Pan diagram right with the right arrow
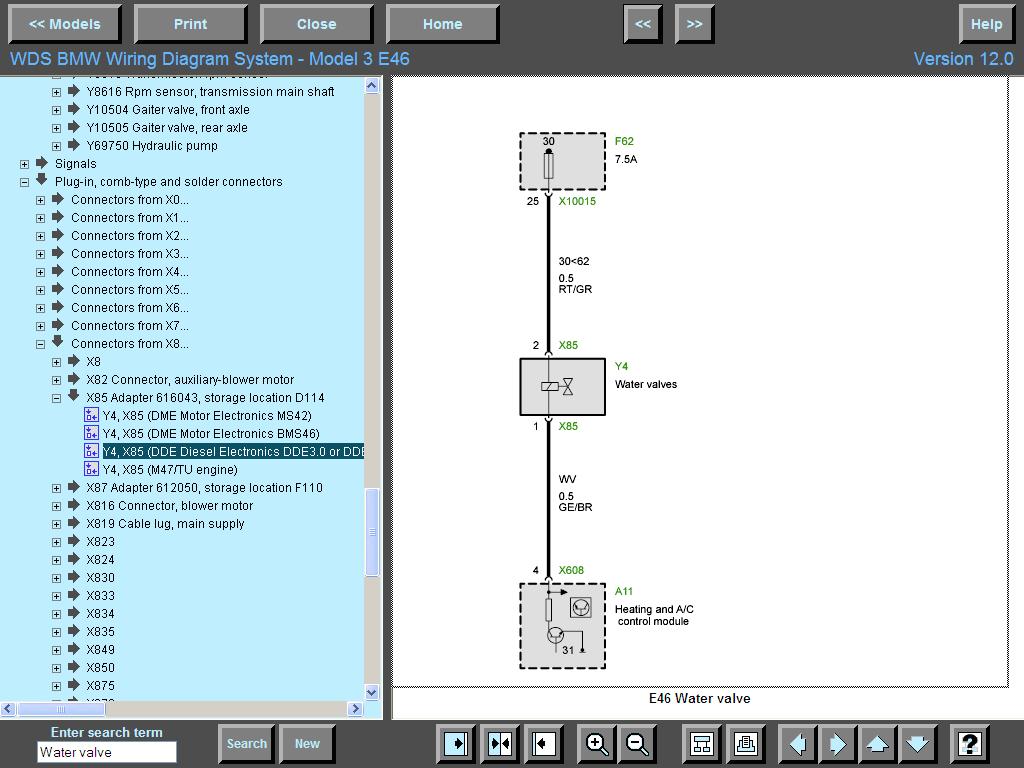1024x768 pixels. coord(839,744)
